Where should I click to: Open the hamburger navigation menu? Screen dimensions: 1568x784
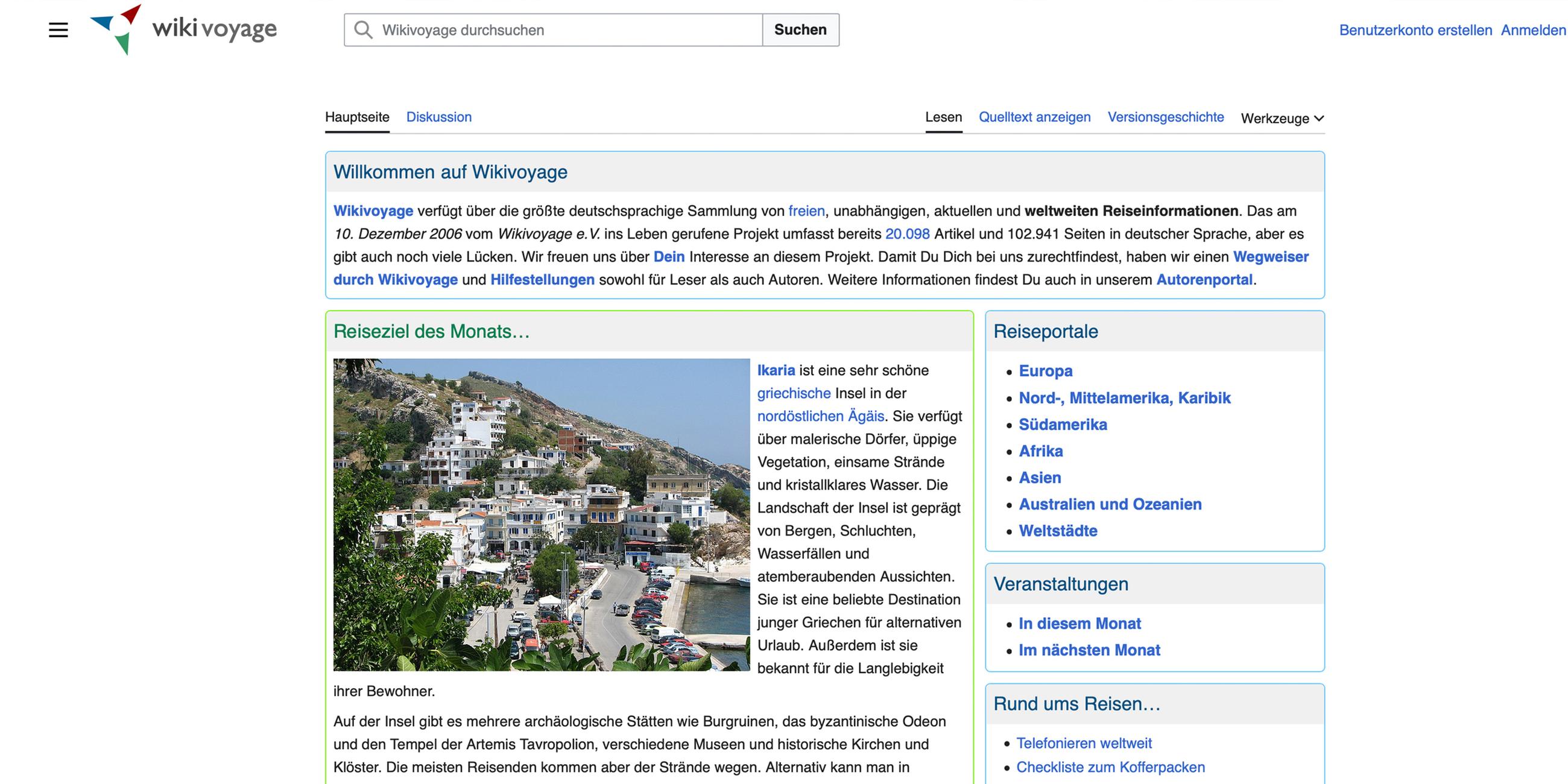coord(58,30)
